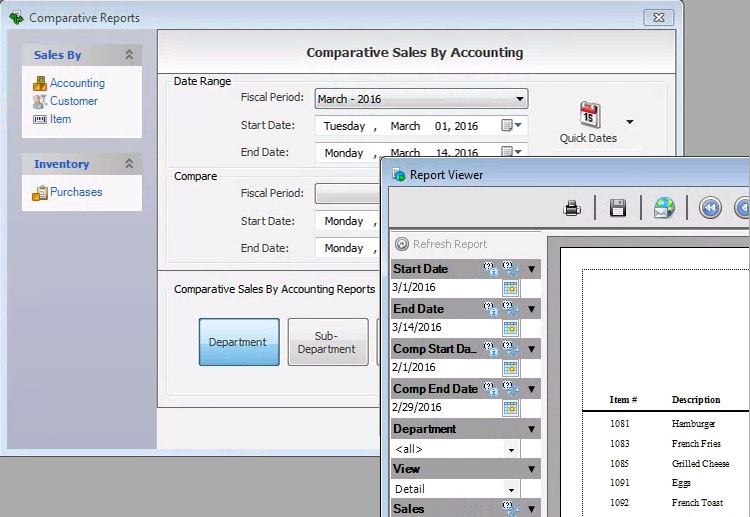The width and height of the screenshot is (750, 517).
Task: Click the Quick Dates calendar icon
Action: [590, 114]
